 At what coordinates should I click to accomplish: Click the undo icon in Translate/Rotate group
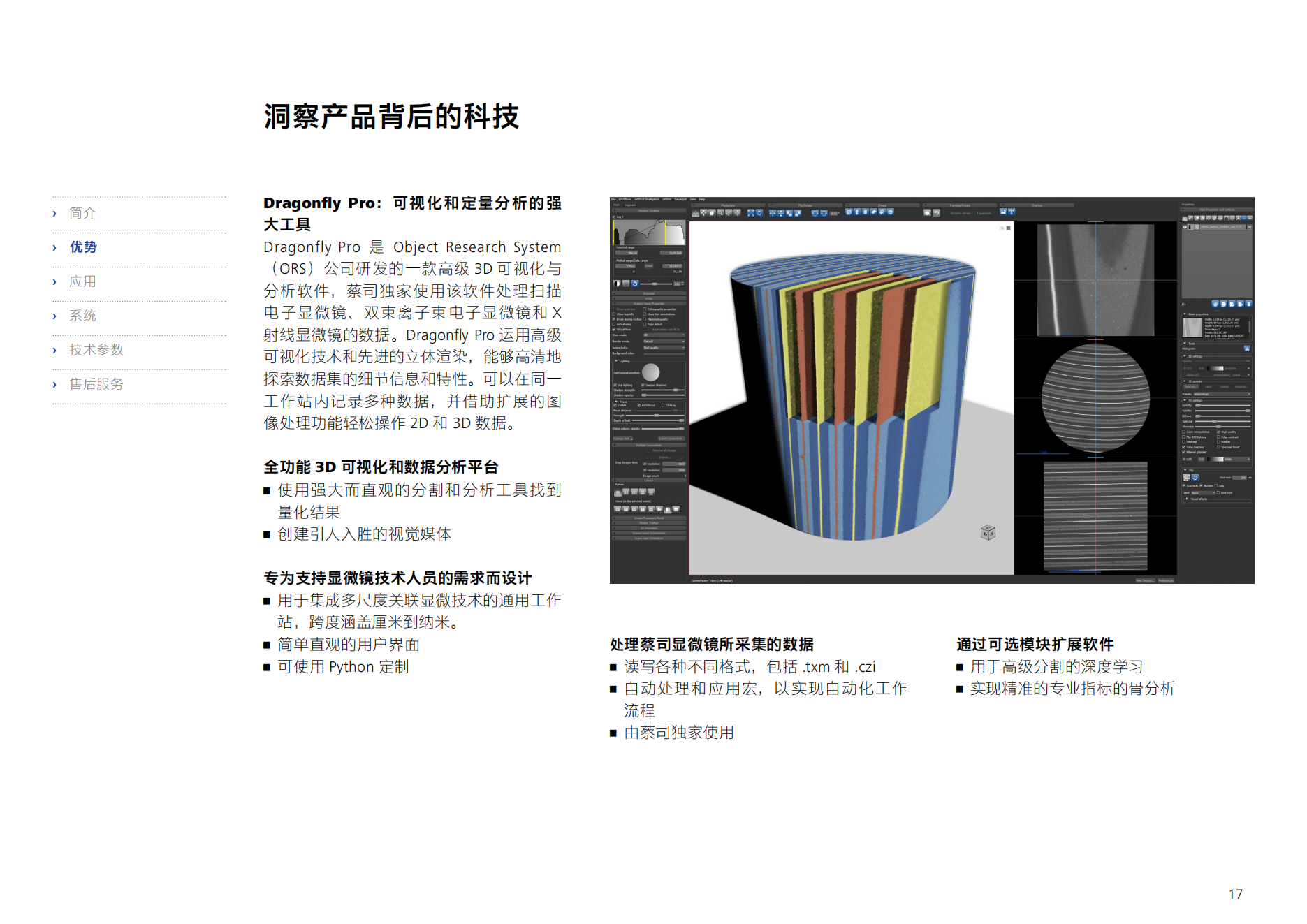click(936, 213)
